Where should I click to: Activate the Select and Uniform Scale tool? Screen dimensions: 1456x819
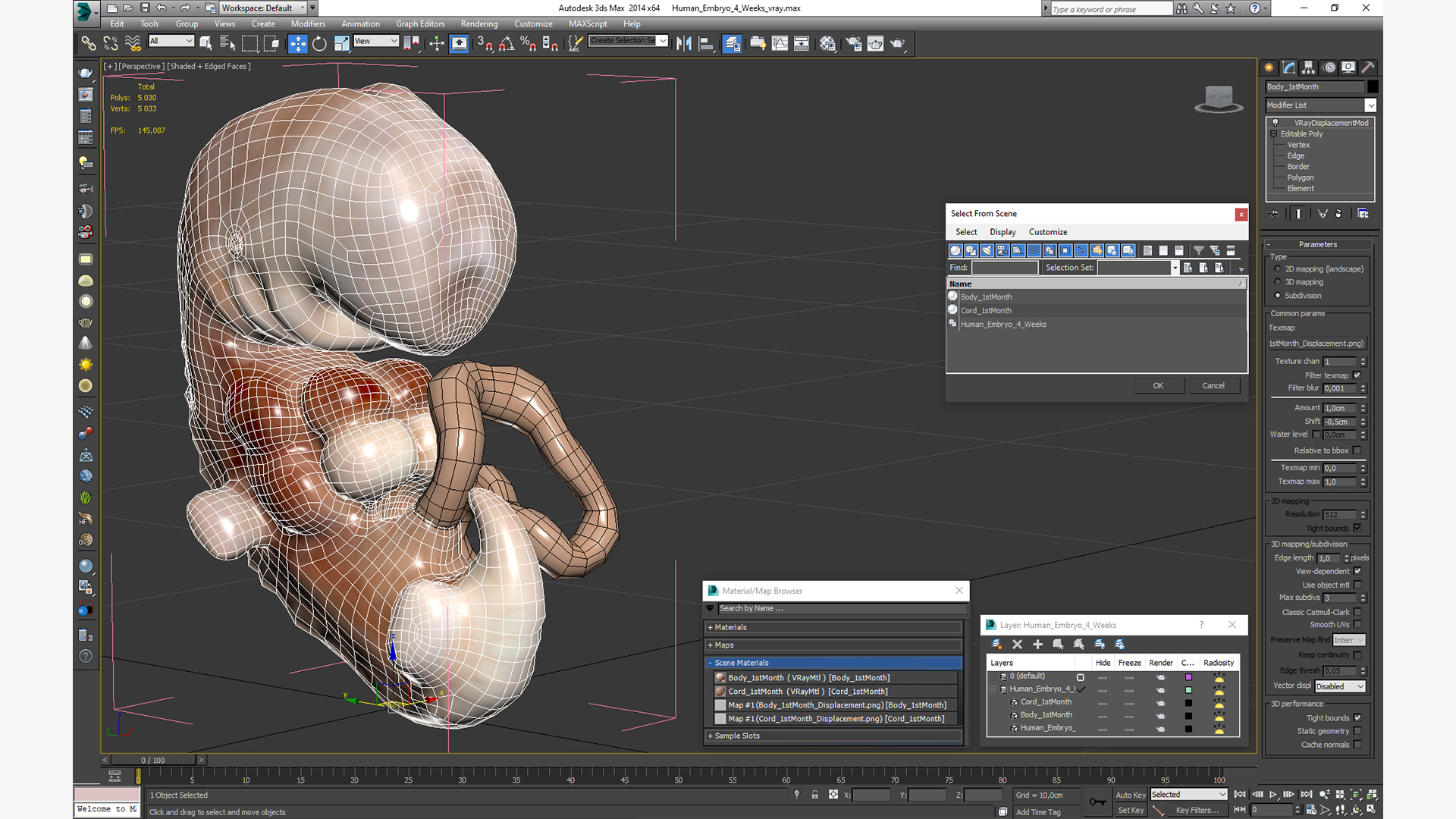341,44
